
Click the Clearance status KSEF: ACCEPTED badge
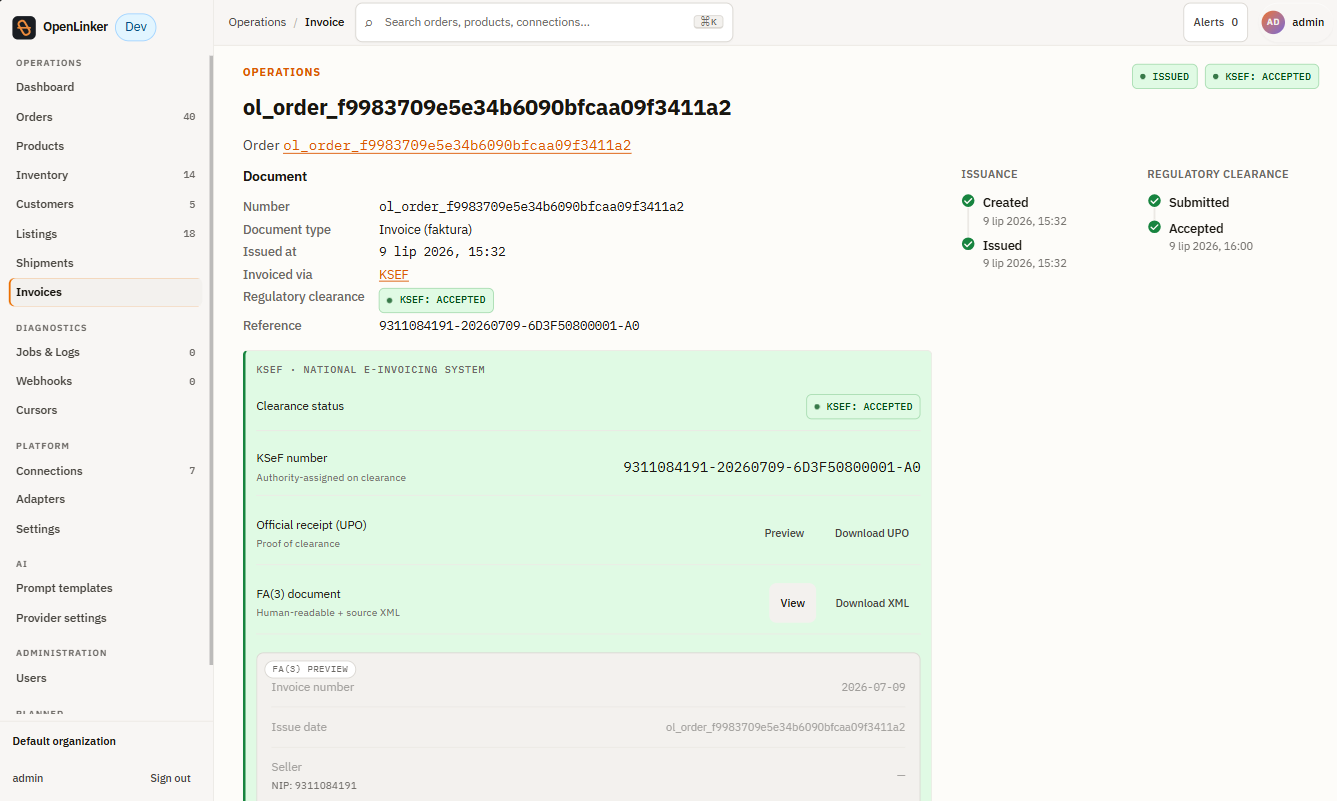(x=863, y=407)
